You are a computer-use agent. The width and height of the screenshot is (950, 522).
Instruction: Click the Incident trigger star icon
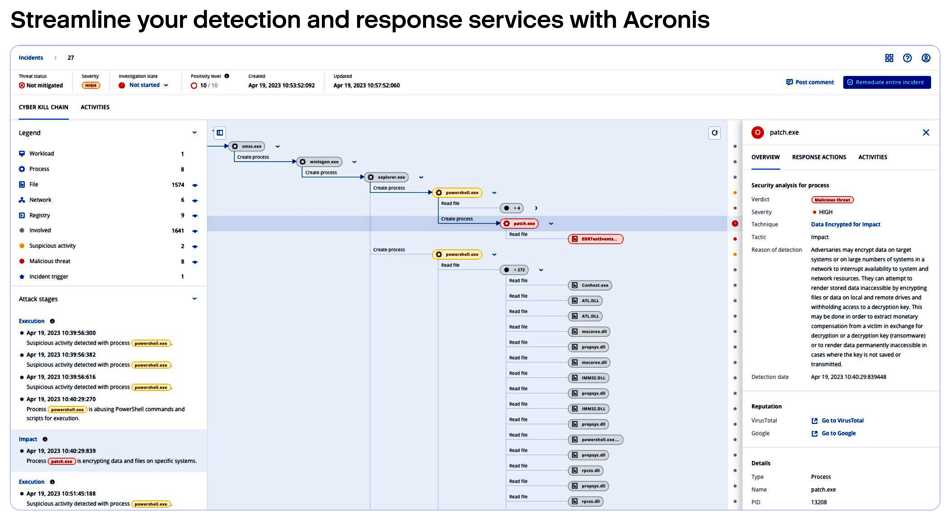(22, 277)
